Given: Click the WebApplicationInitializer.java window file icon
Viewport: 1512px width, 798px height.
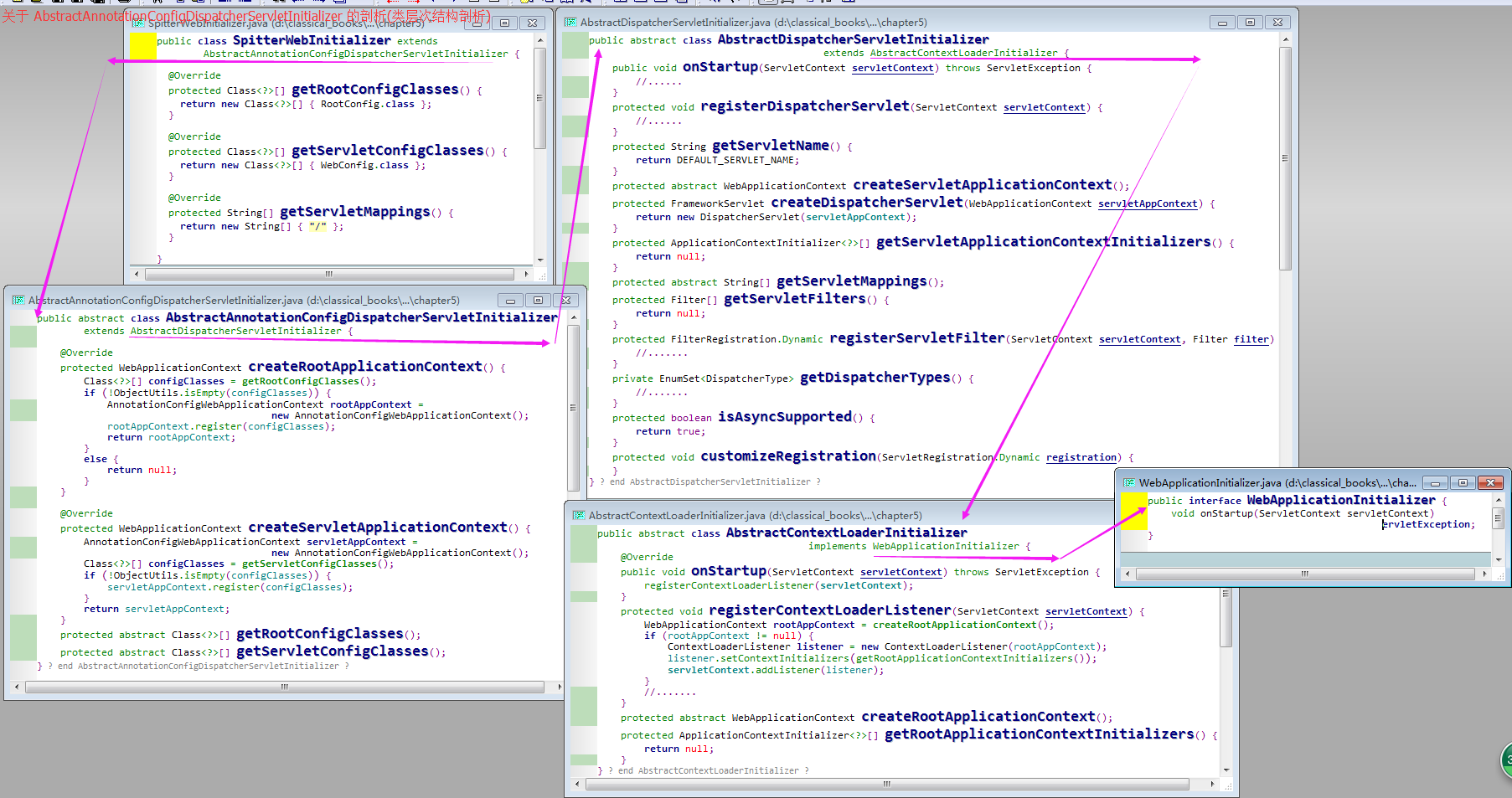Looking at the screenshot, I should [x=1129, y=482].
